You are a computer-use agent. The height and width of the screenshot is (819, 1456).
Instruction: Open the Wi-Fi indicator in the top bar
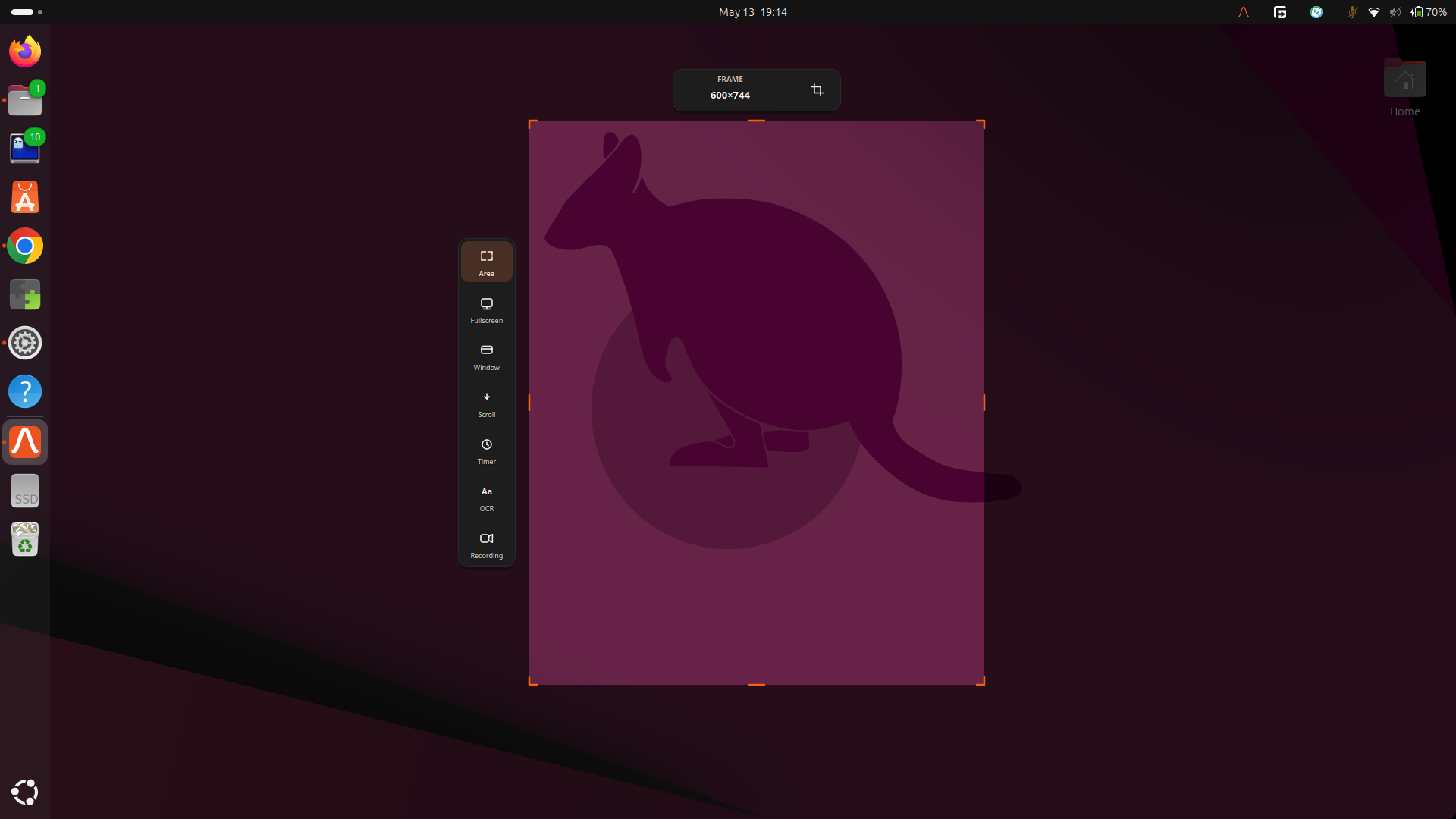point(1374,12)
